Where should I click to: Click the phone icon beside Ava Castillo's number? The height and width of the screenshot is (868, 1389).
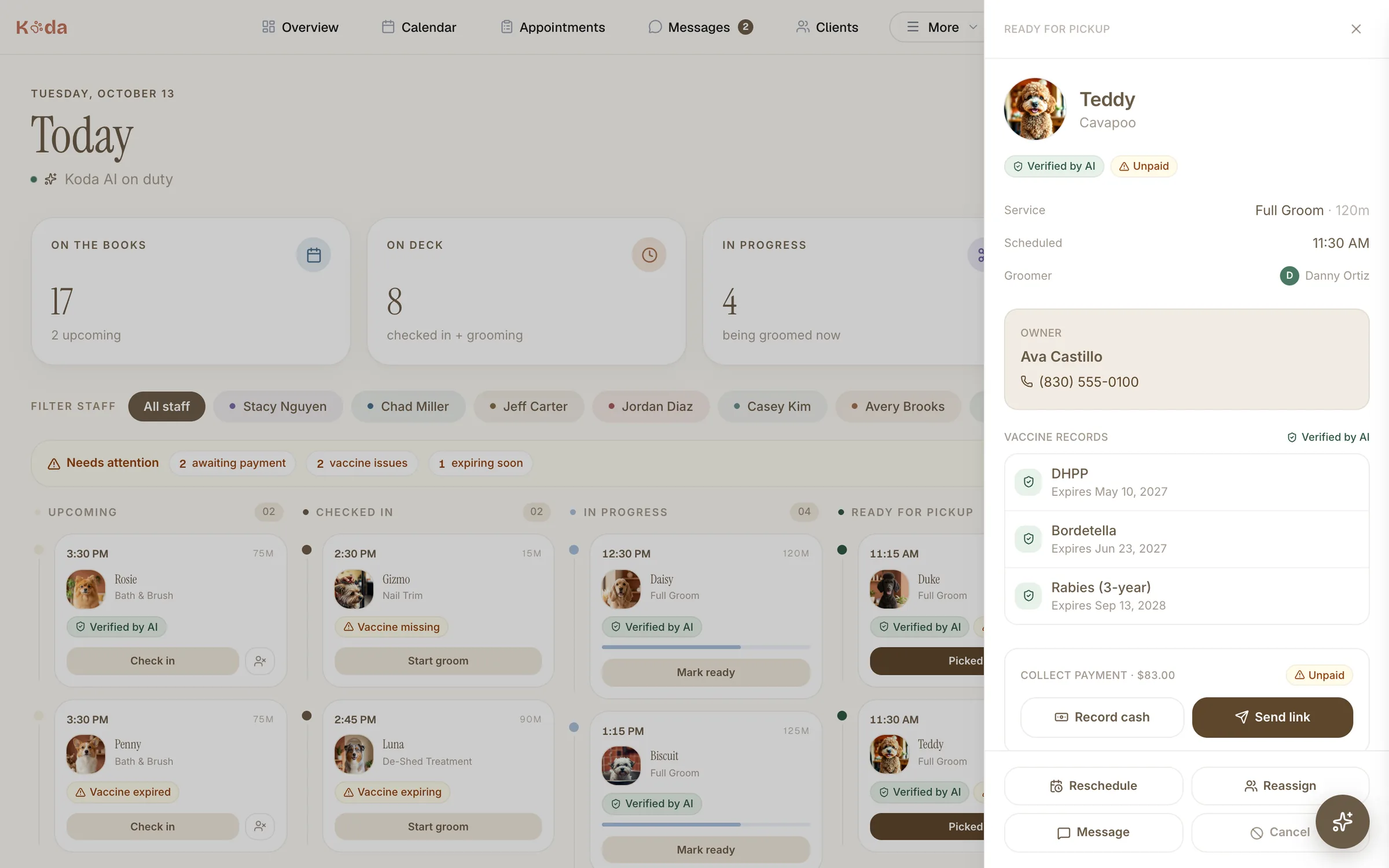[1027, 381]
